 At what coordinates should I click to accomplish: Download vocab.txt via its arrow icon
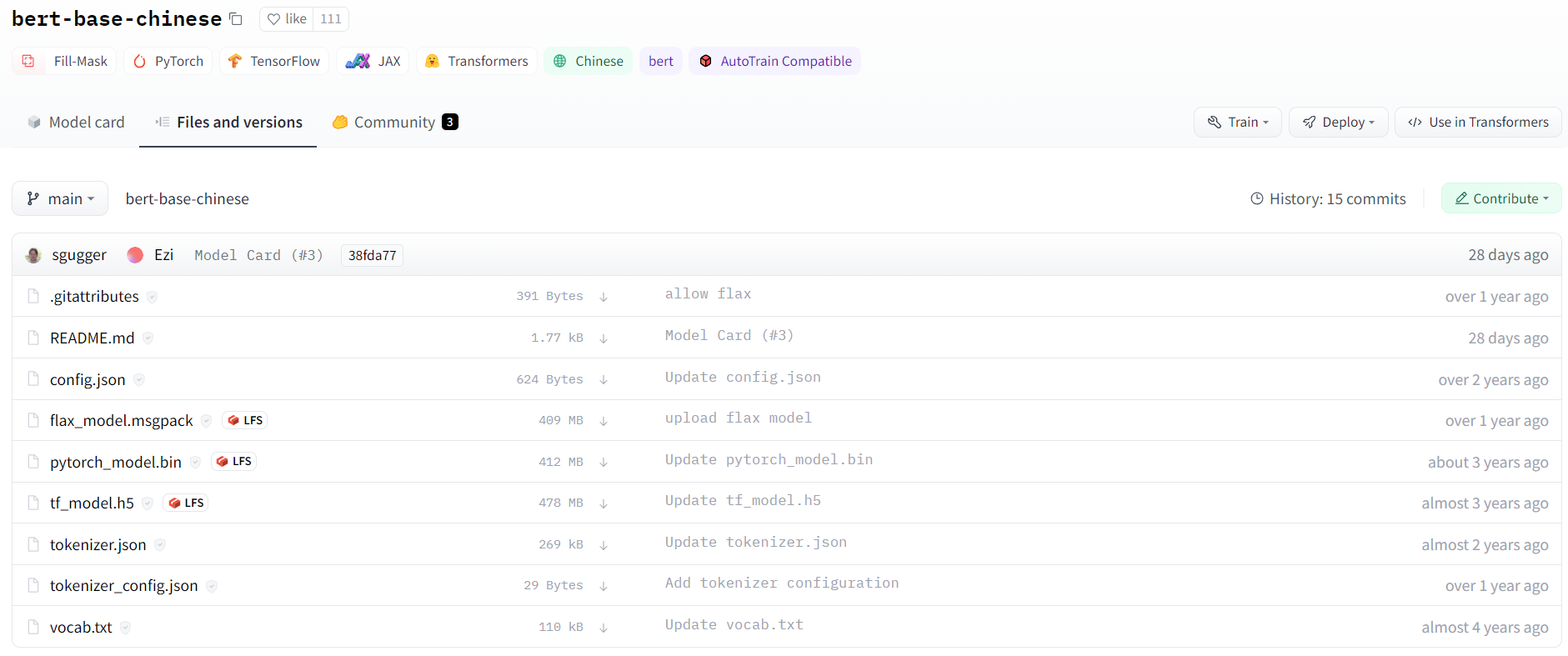604,628
